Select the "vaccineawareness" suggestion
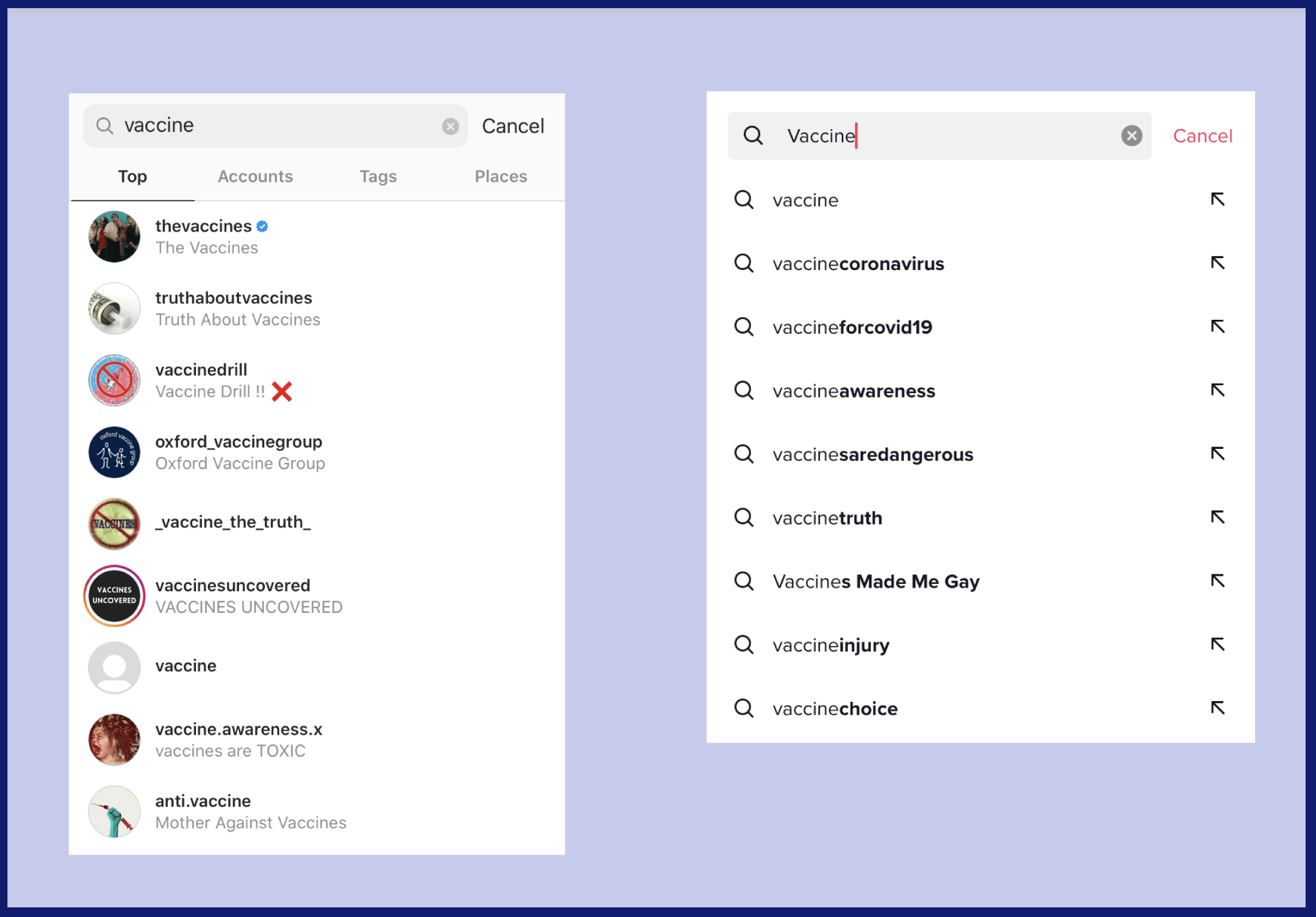This screenshot has height=917, width=1316. click(x=854, y=391)
